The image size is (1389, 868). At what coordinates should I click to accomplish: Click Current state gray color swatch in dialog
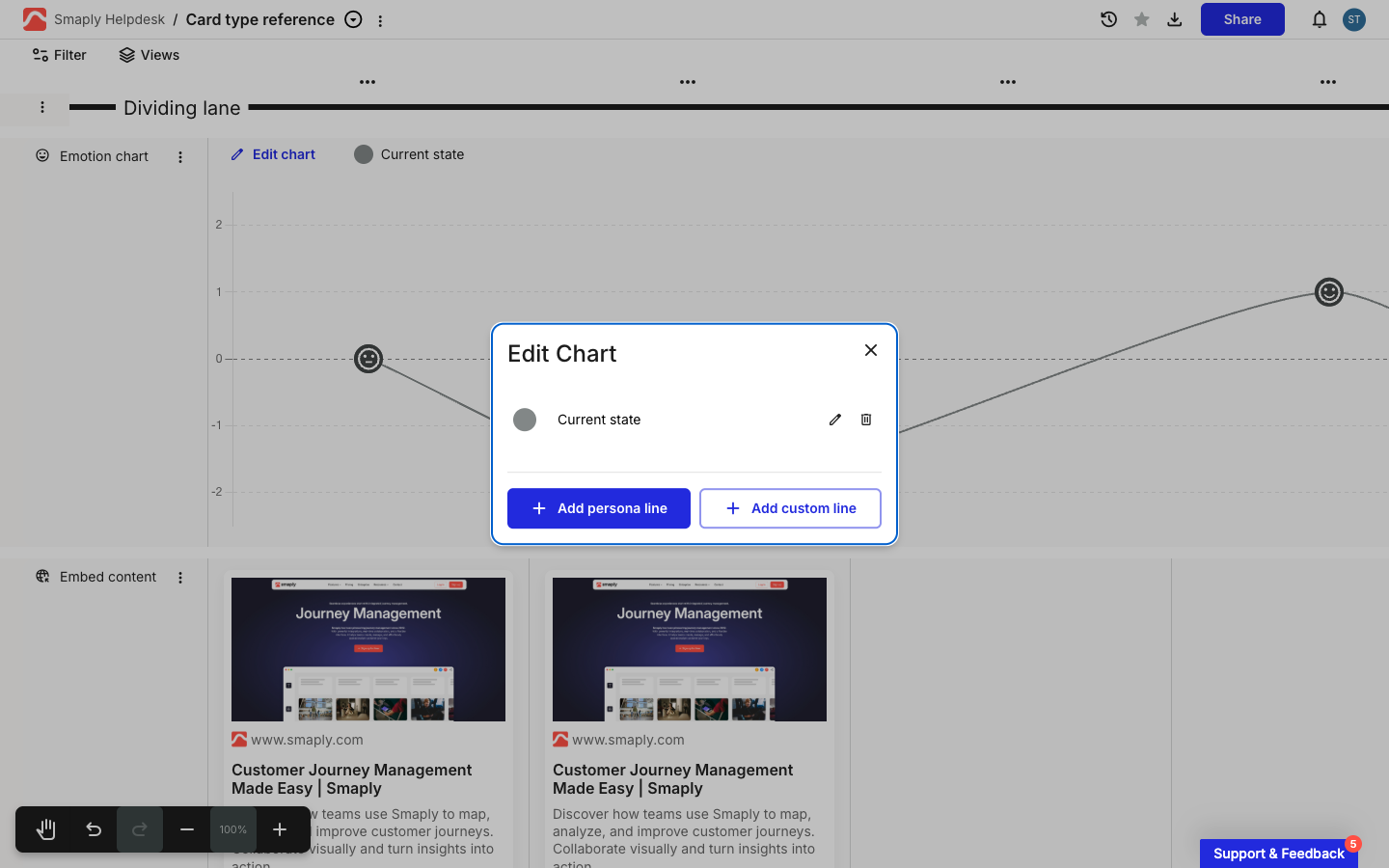point(525,420)
